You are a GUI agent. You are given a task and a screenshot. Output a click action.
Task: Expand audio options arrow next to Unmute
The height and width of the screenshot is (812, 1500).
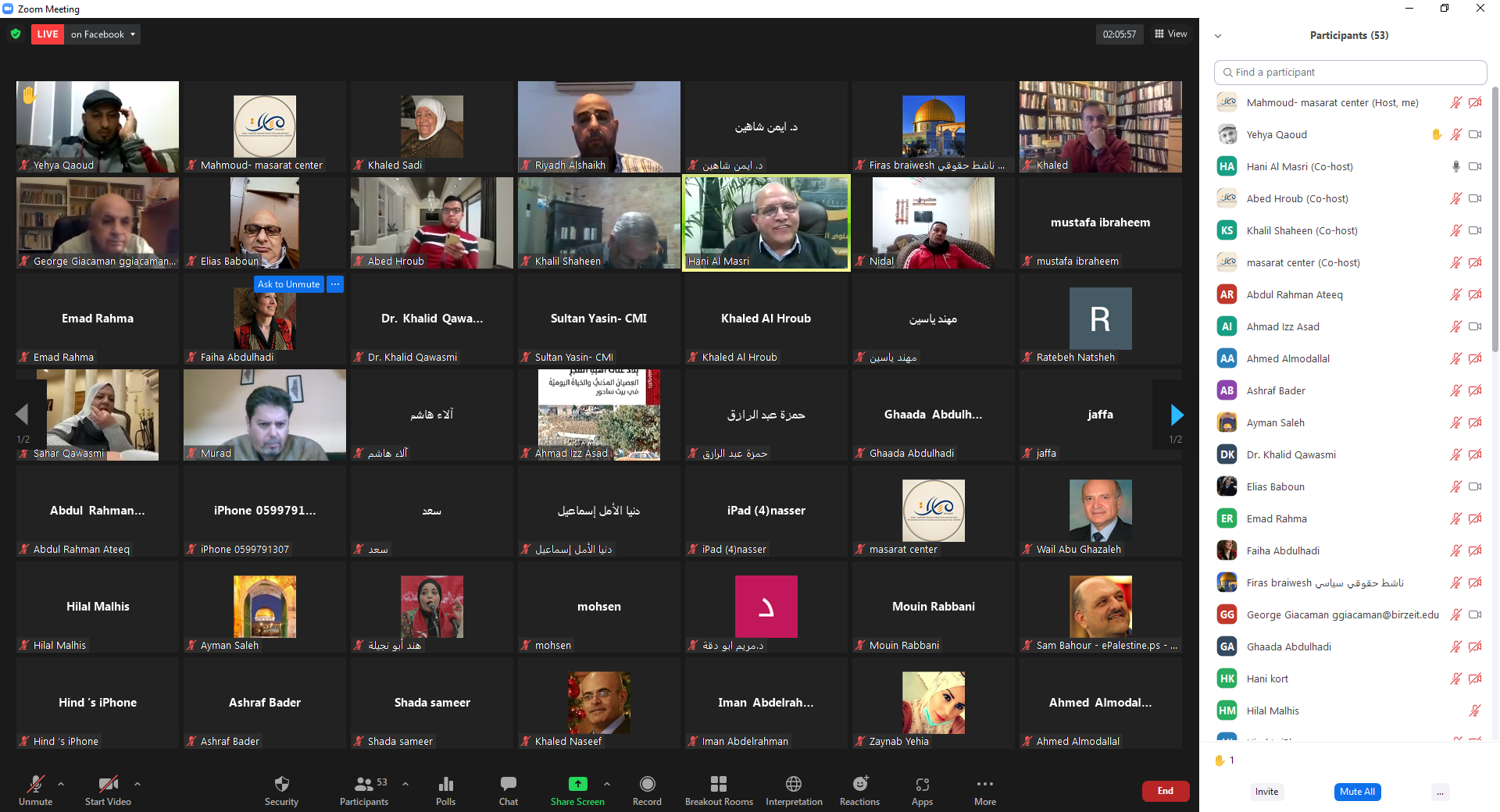point(61,784)
